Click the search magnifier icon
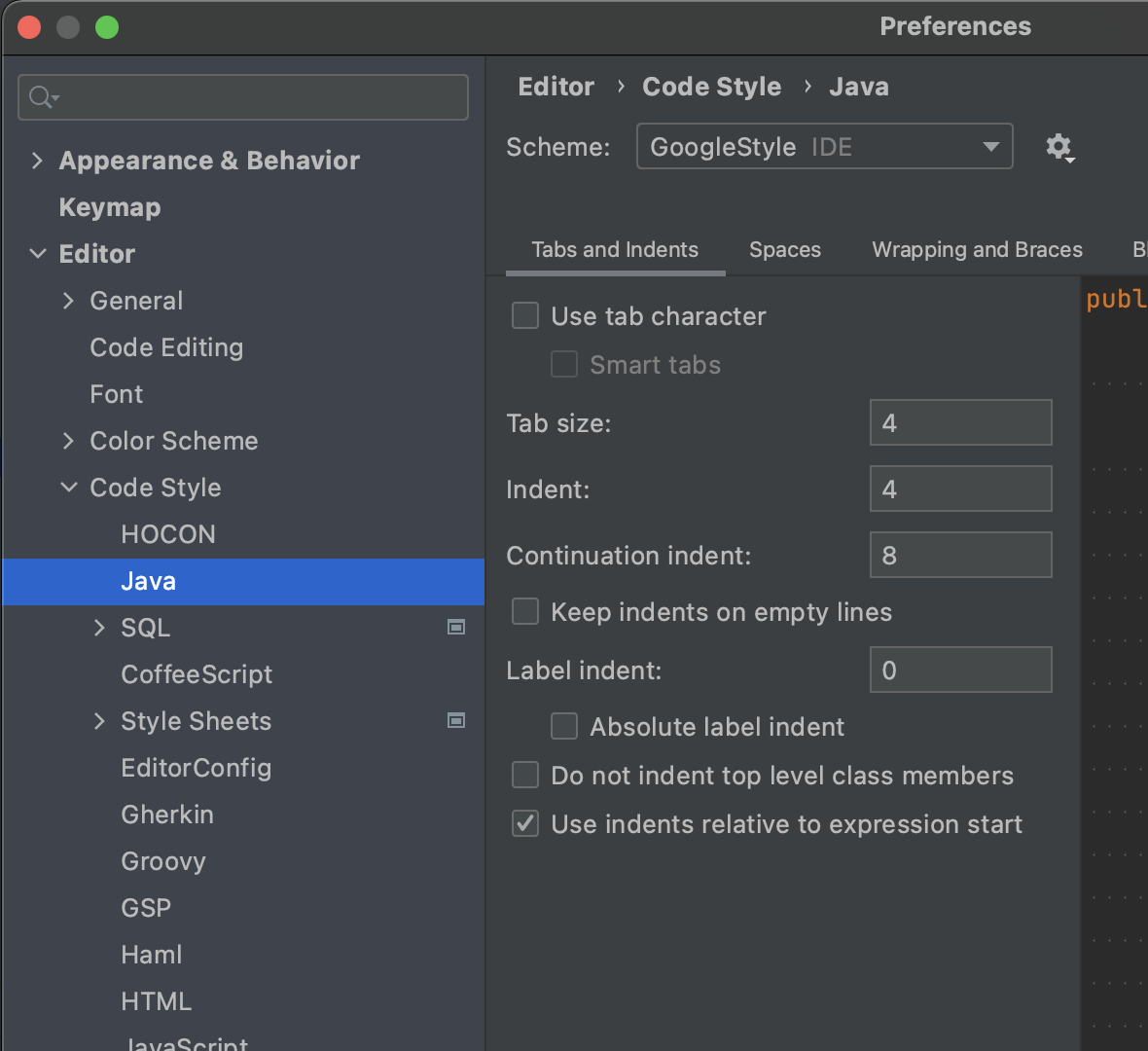The width and height of the screenshot is (1148, 1051). 43,97
